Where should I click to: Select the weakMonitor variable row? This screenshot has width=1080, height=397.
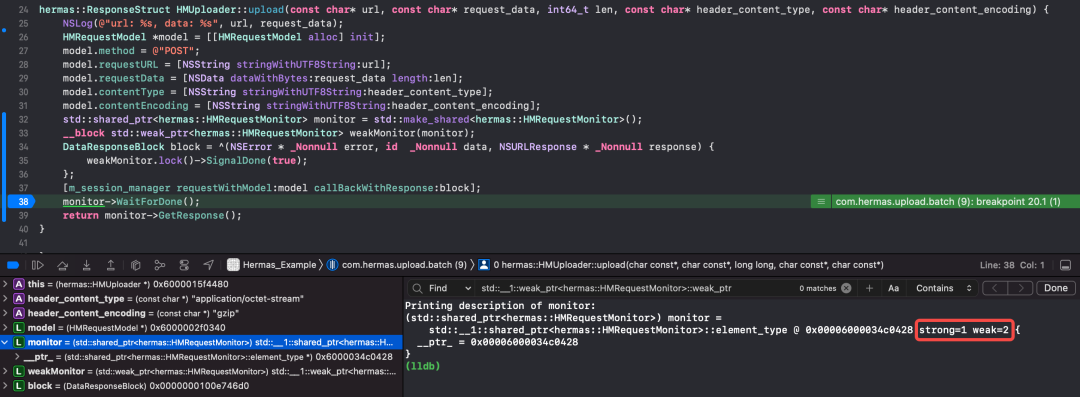coord(200,371)
